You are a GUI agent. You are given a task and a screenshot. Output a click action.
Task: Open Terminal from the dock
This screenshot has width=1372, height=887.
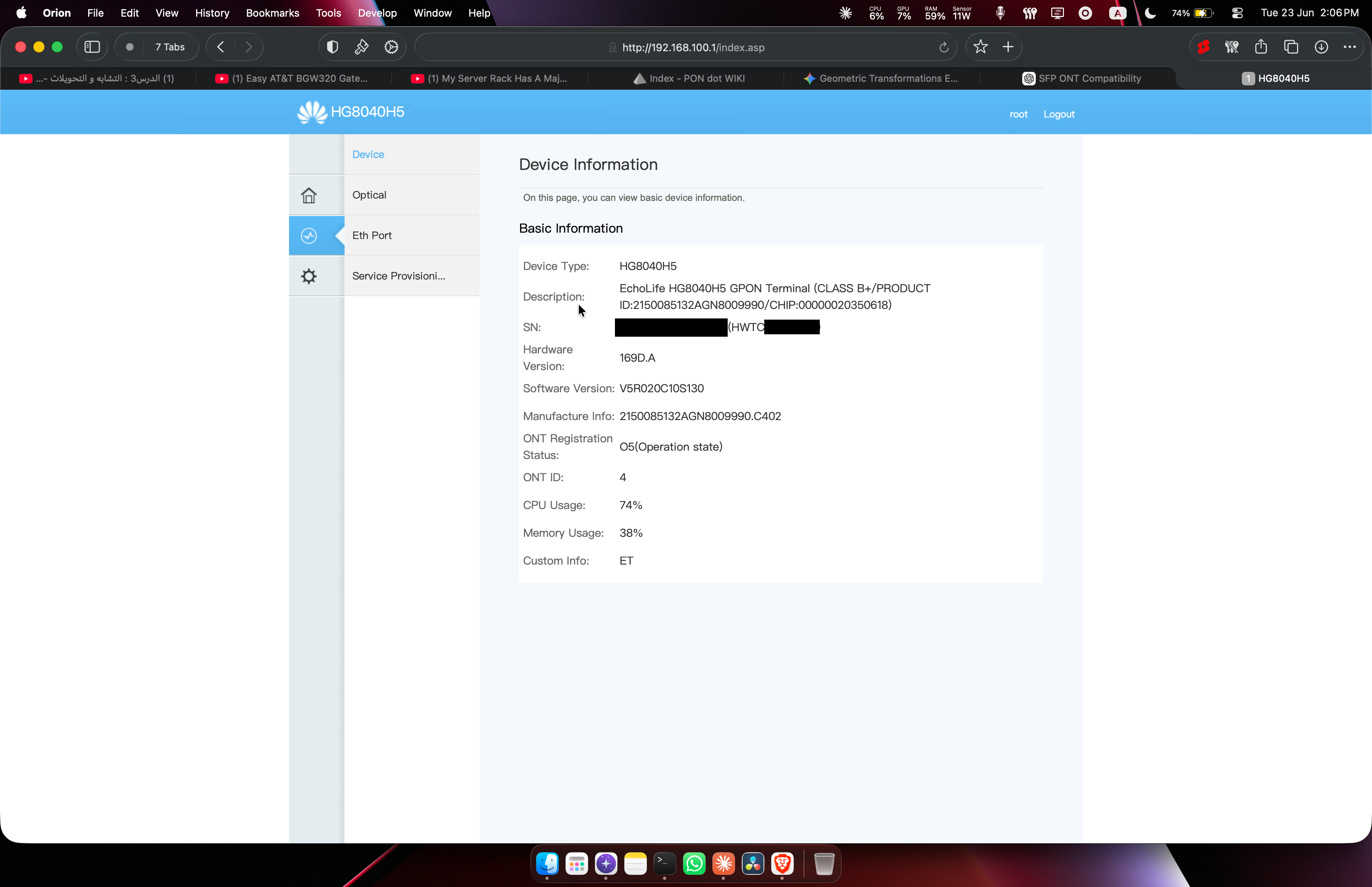[665, 864]
